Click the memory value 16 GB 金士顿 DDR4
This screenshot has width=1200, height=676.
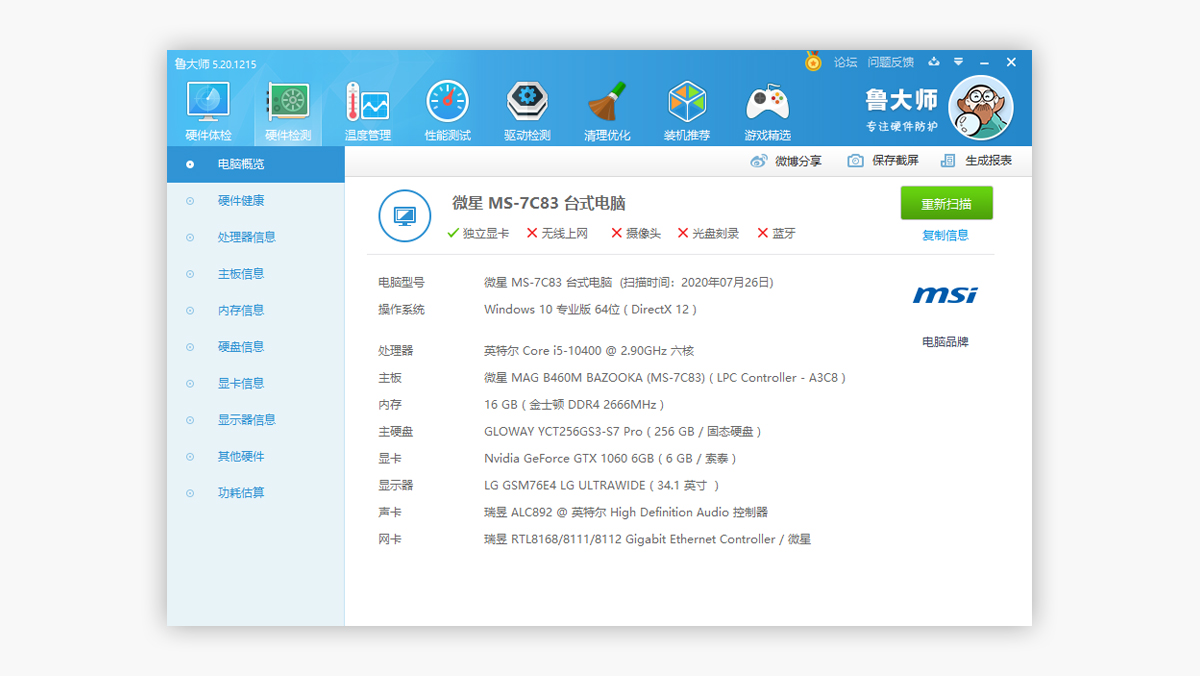(574, 405)
